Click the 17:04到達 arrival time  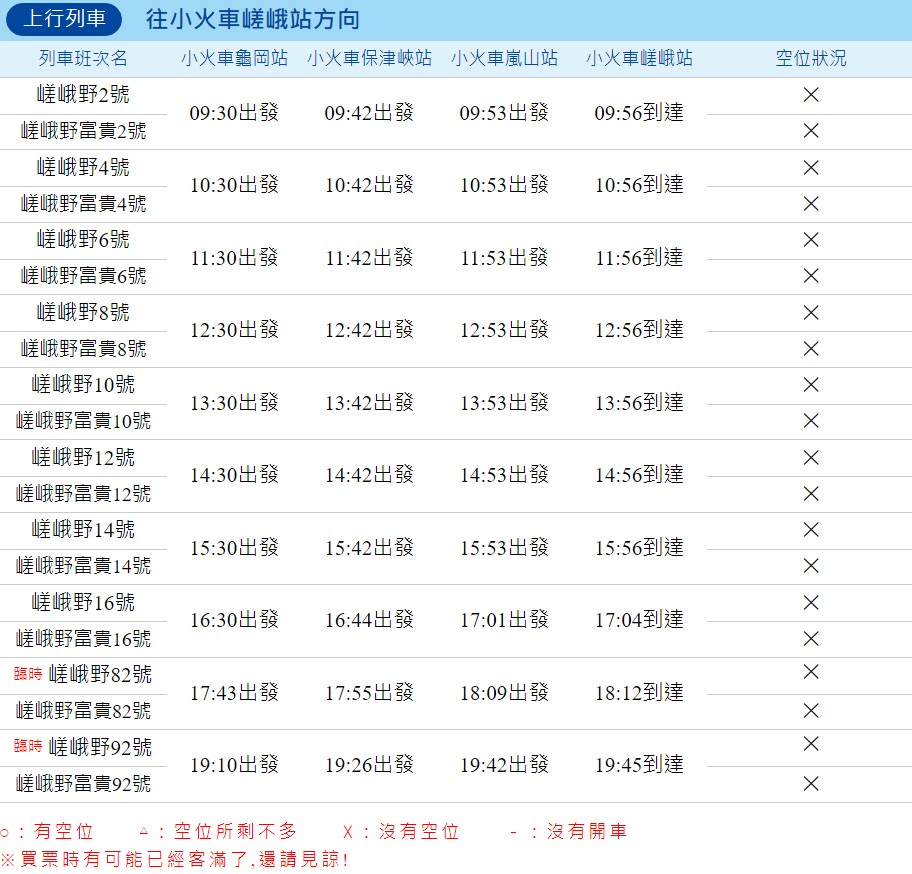coord(639,620)
